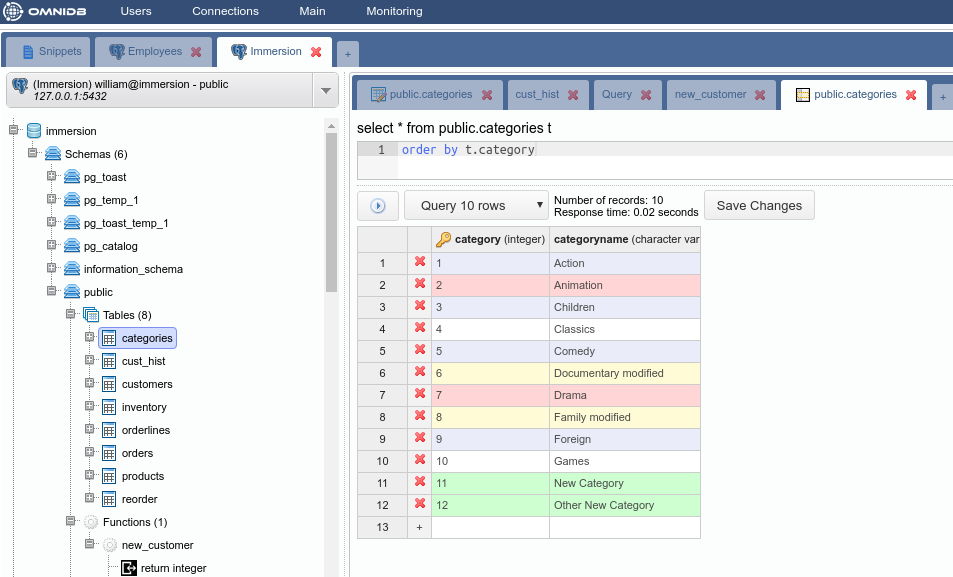Click the primary key icon on category column

point(444,240)
